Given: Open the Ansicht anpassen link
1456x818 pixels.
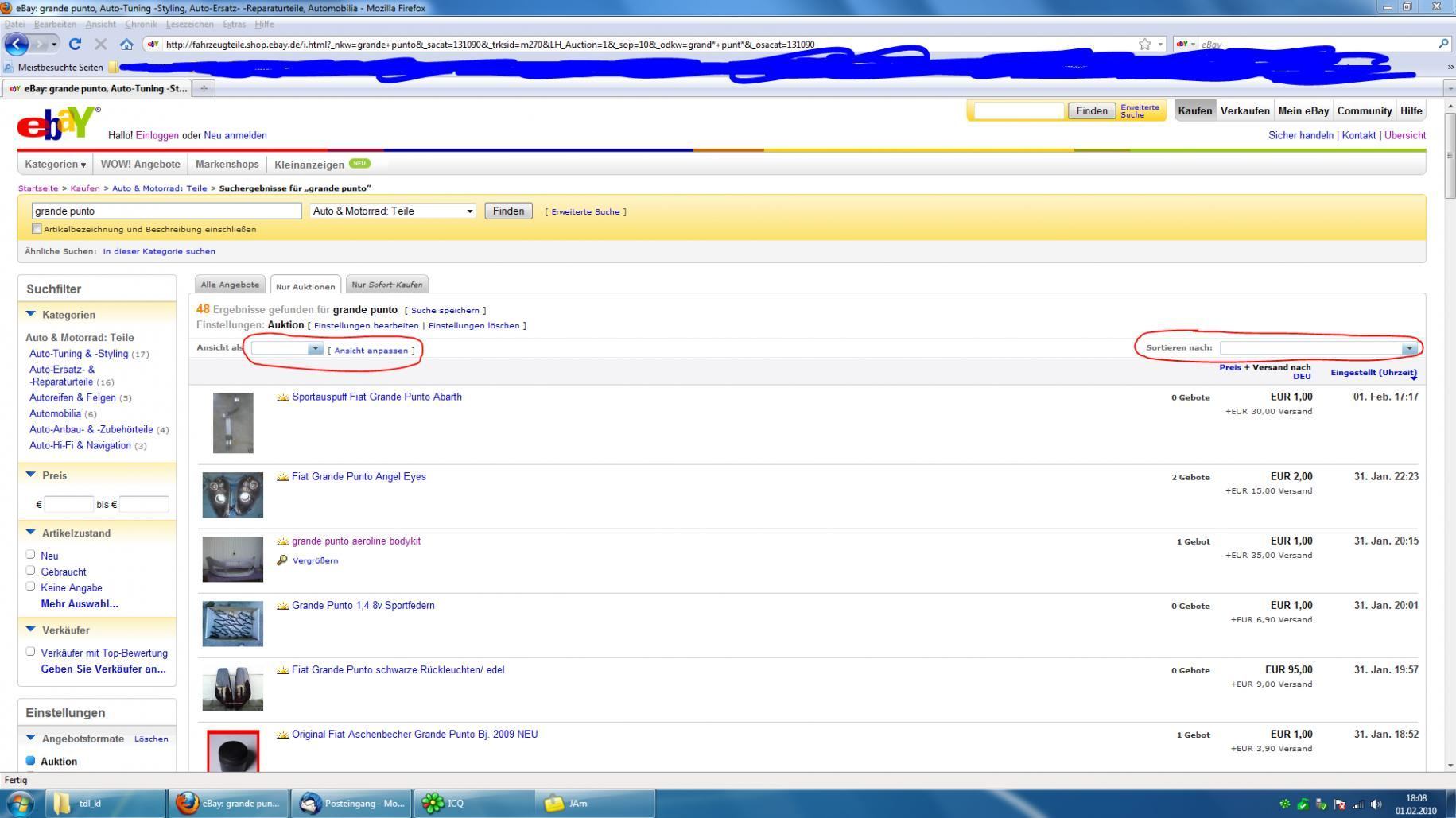Looking at the screenshot, I should click(371, 350).
